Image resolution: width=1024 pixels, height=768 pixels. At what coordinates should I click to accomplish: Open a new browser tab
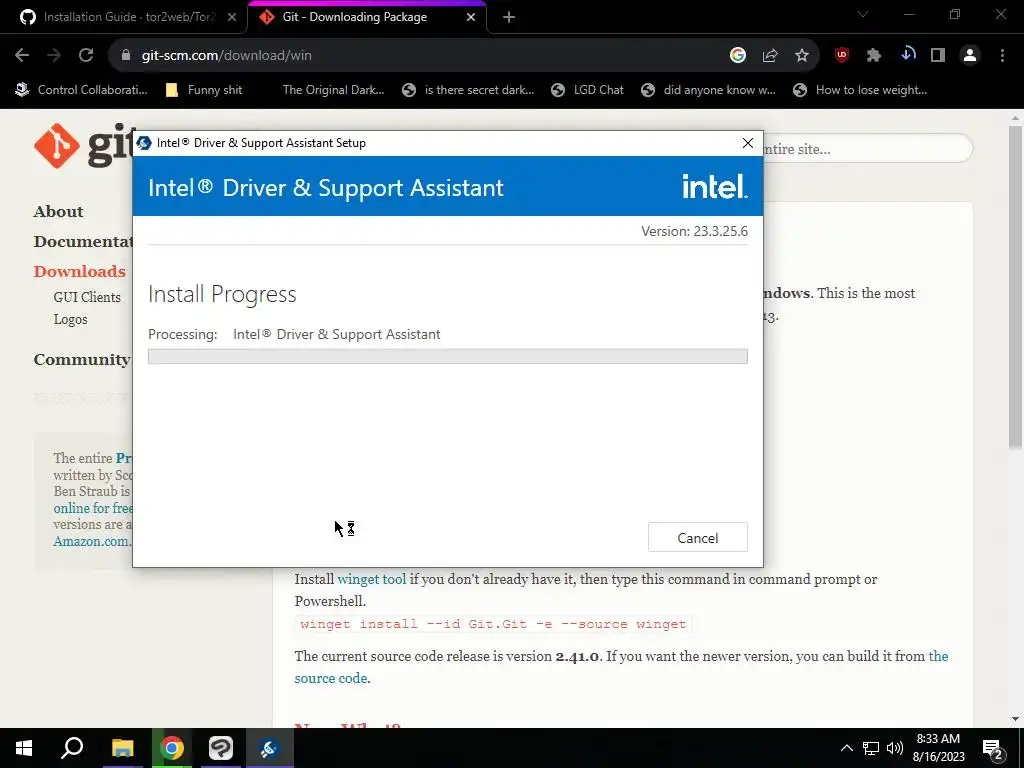point(509,18)
